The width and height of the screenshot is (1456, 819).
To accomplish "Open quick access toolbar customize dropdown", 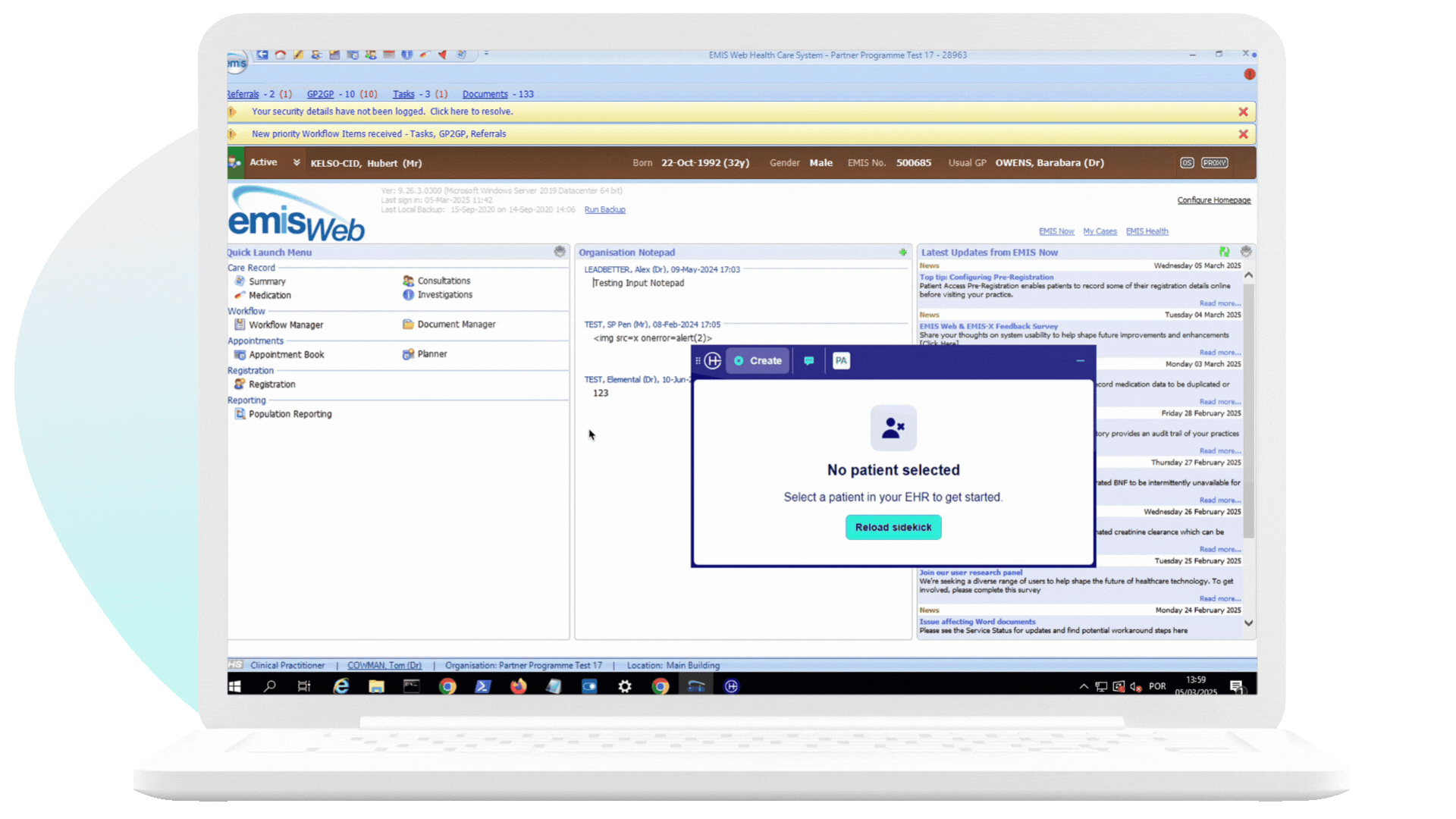I will [486, 54].
